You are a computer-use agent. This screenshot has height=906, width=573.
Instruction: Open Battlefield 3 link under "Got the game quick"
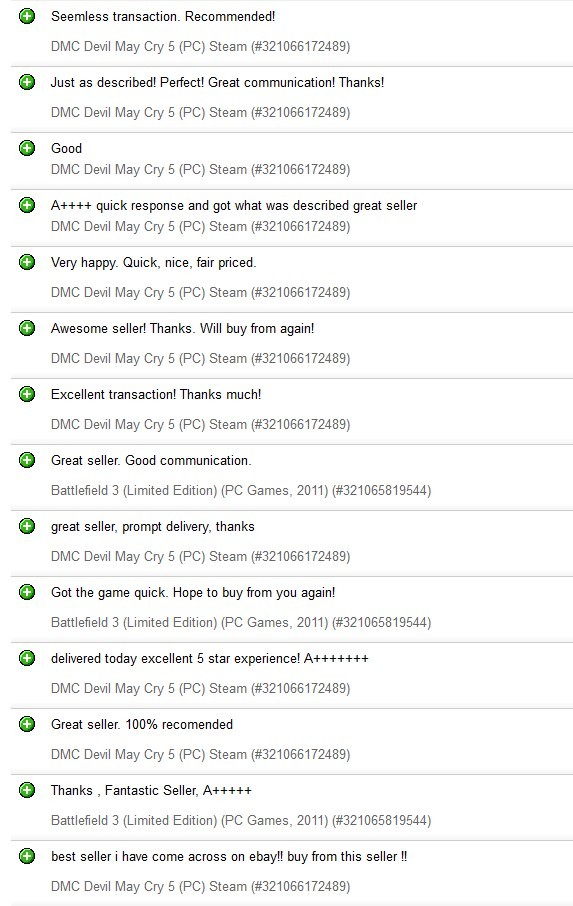click(x=241, y=622)
